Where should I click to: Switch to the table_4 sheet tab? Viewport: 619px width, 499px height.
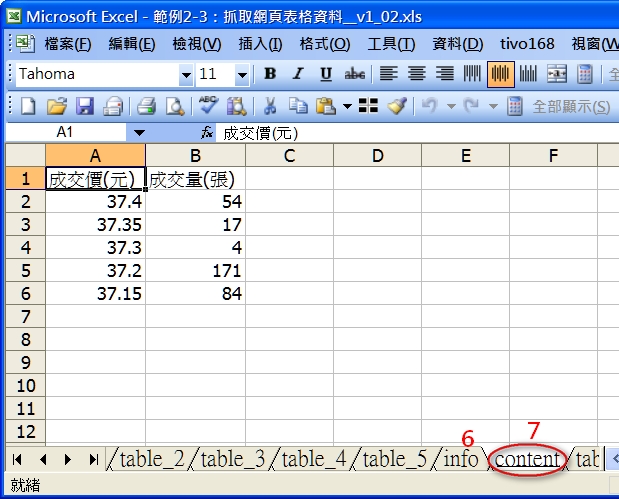314,459
